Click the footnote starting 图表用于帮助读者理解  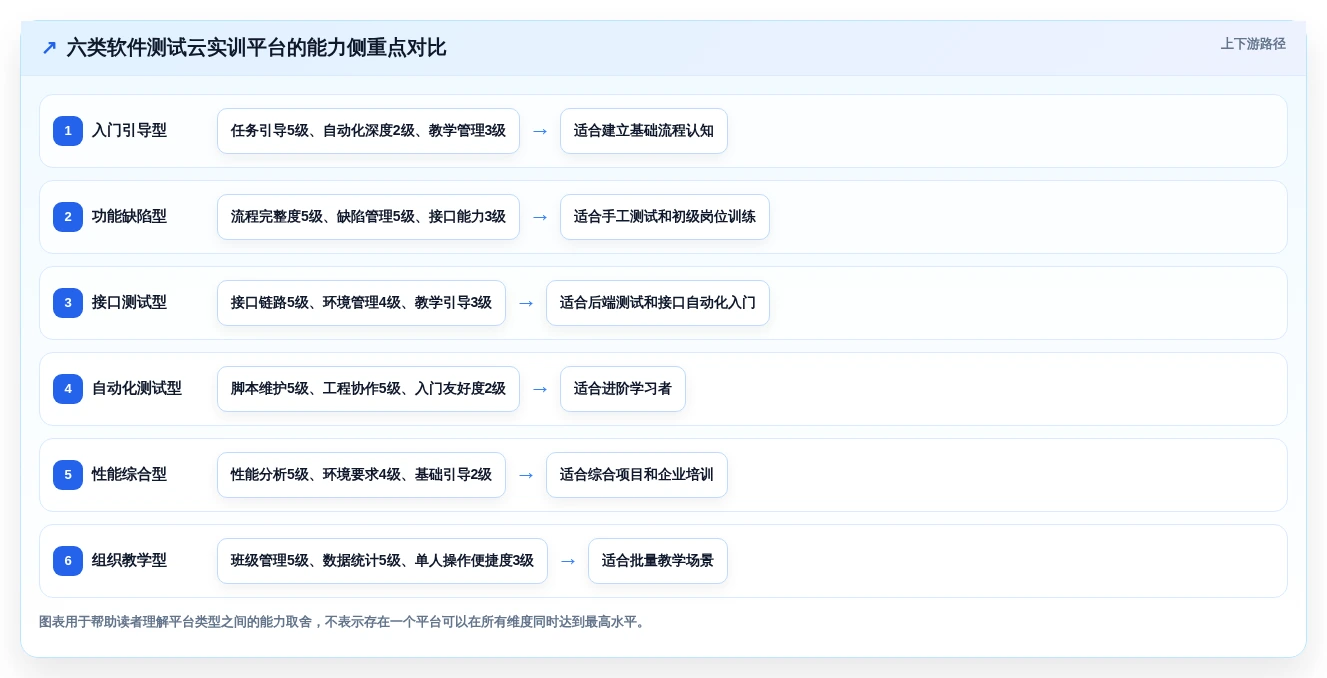344,622
